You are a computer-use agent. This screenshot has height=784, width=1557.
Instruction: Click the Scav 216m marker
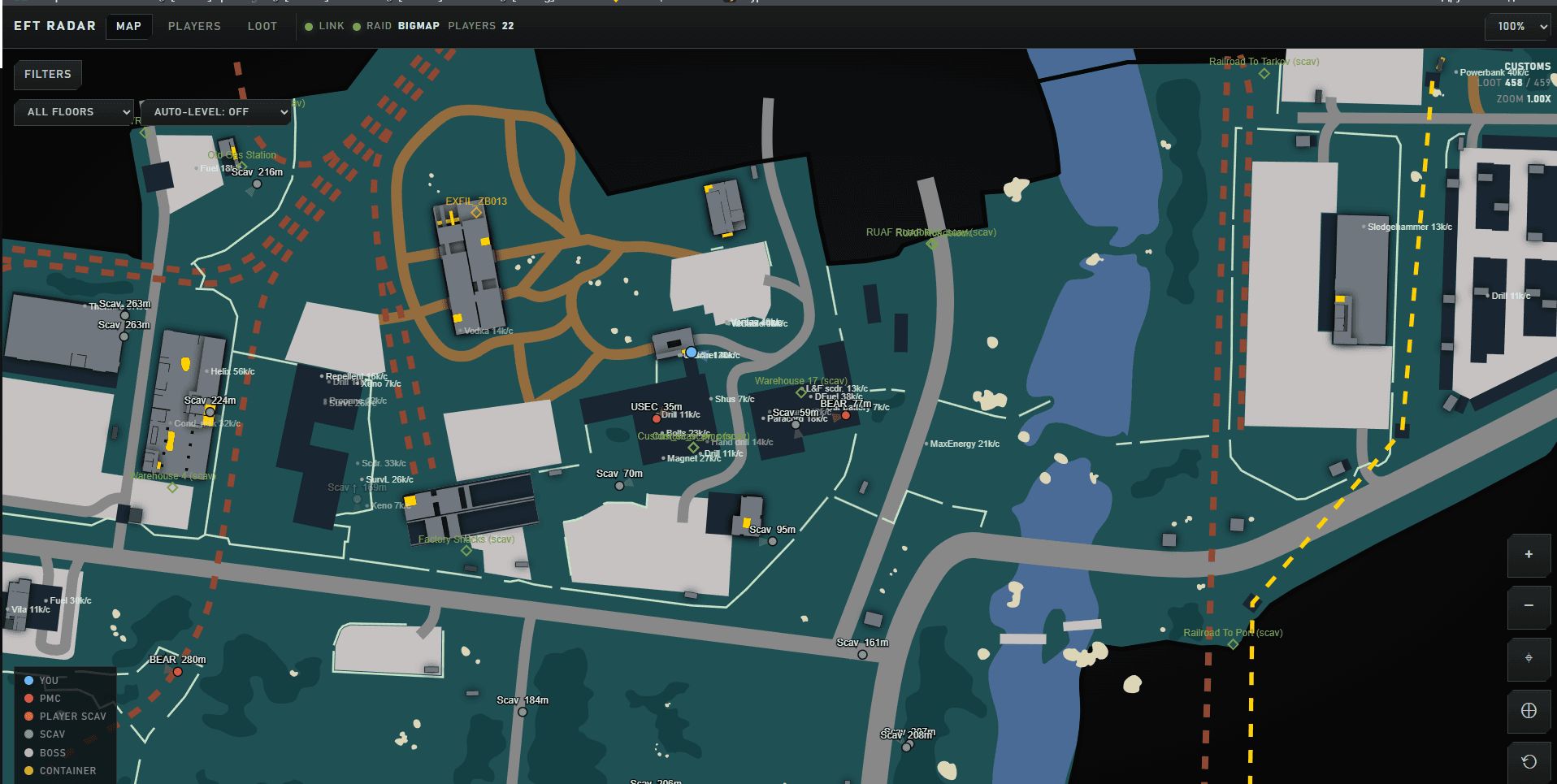click(x=257, y=184)
